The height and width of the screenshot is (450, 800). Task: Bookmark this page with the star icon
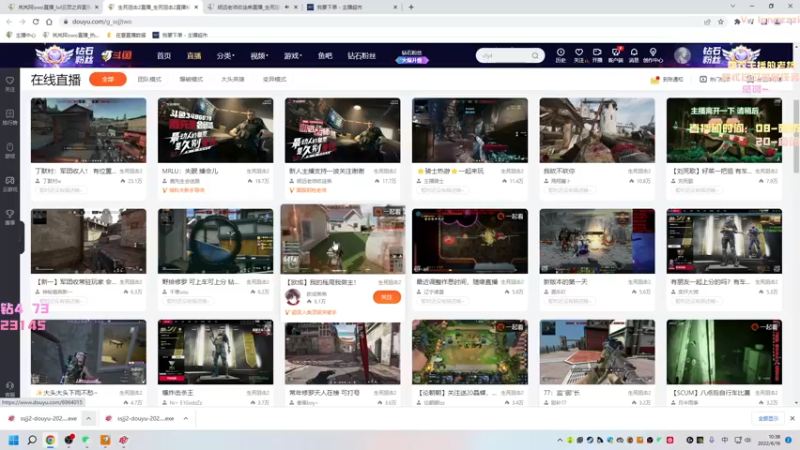[x=720, y=21]
